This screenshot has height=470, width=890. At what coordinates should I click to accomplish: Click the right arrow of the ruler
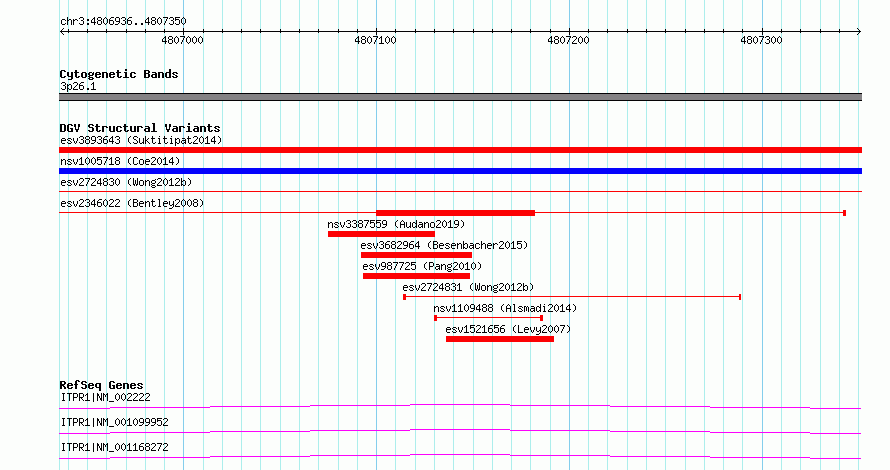[x=859, y=32]
